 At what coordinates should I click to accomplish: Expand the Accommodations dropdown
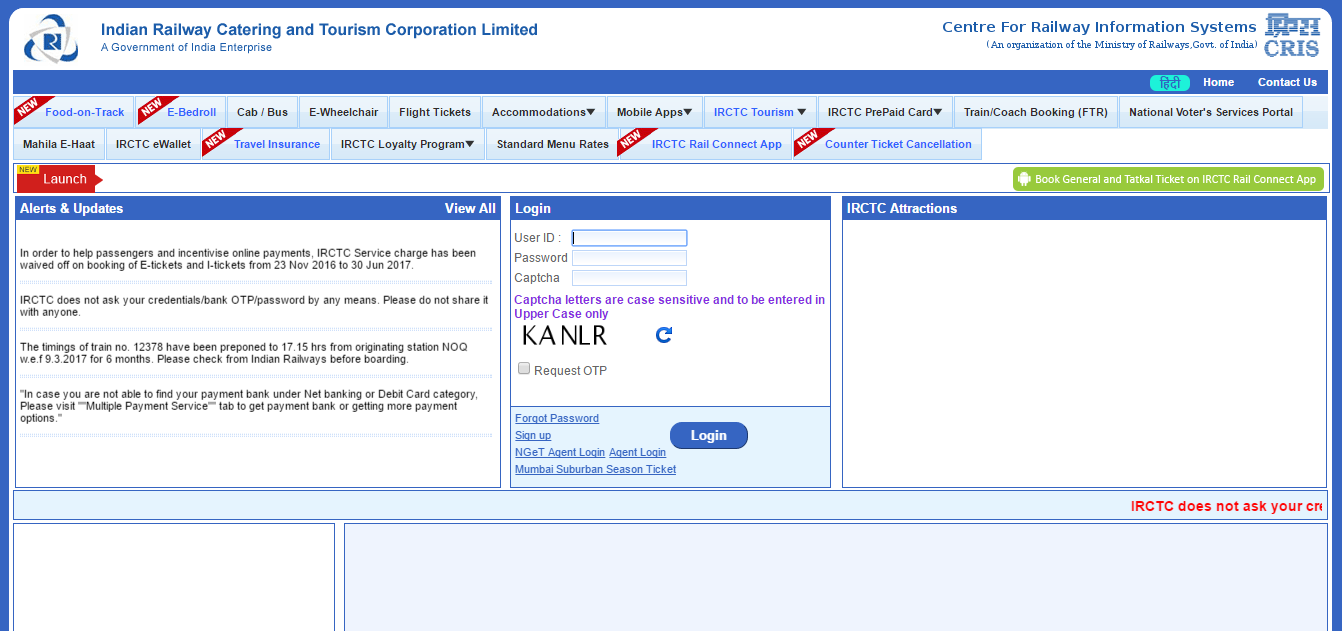click(x=543, y=112)
